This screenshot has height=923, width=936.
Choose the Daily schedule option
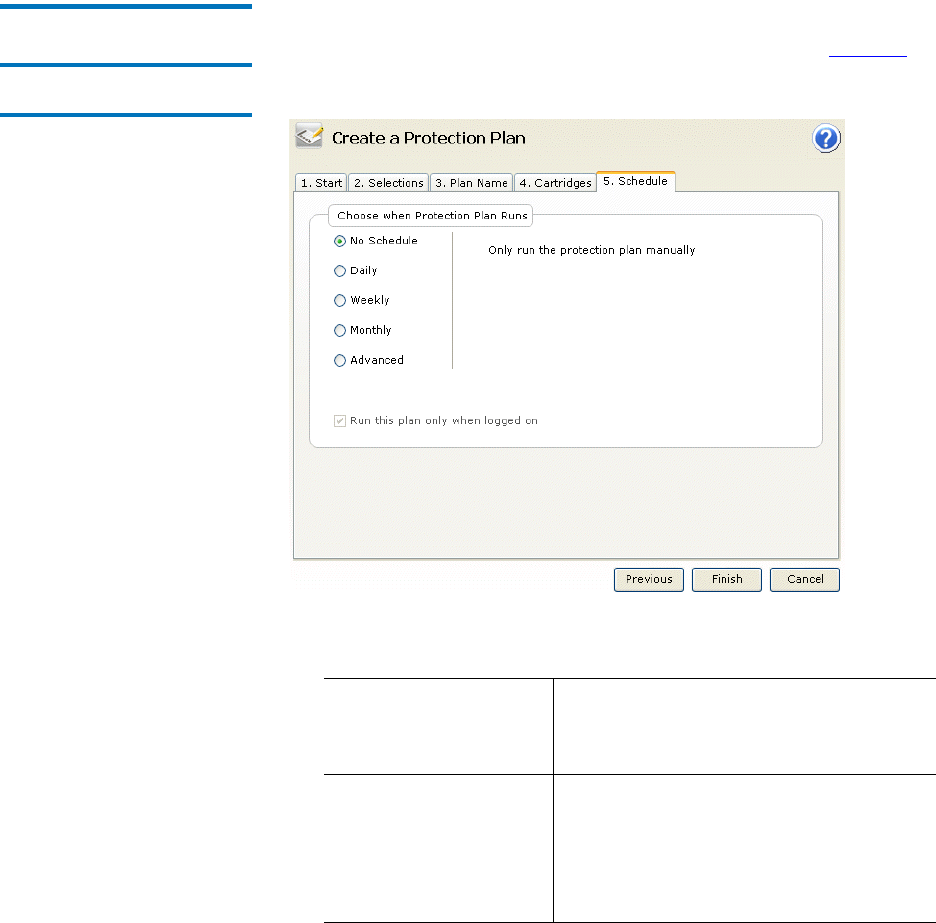[340, 271]
